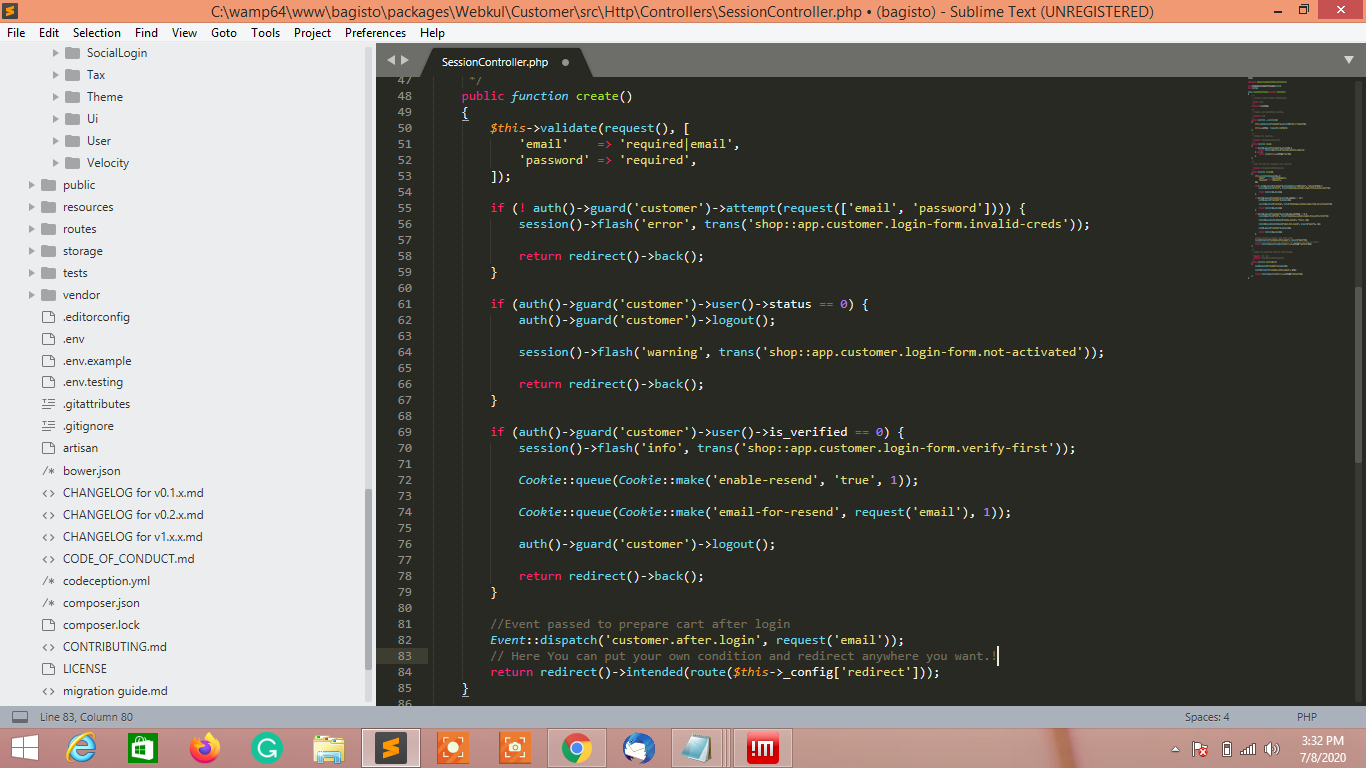This screenshot has width=1366, height=768.
Task: Open Firefox from the taskbar
Action: pos(205,748)
